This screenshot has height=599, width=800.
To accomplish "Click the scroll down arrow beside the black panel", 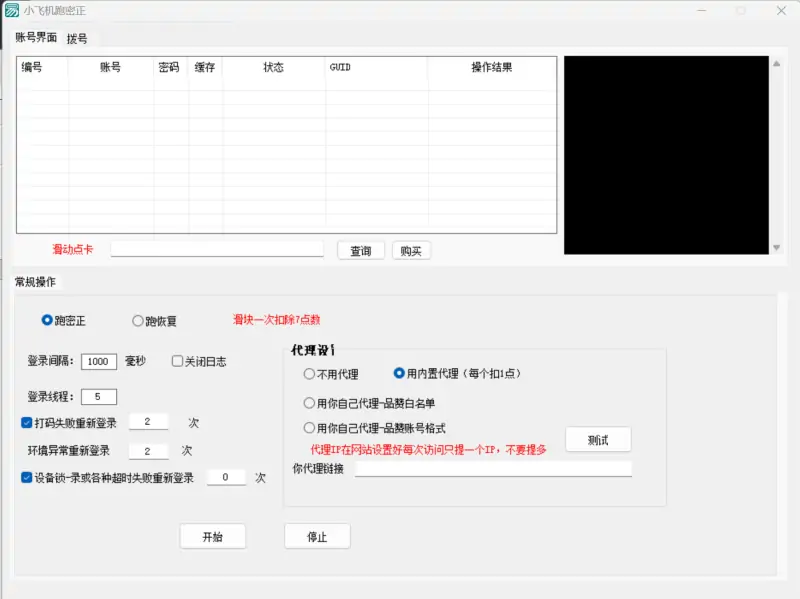I will (777, 247).
